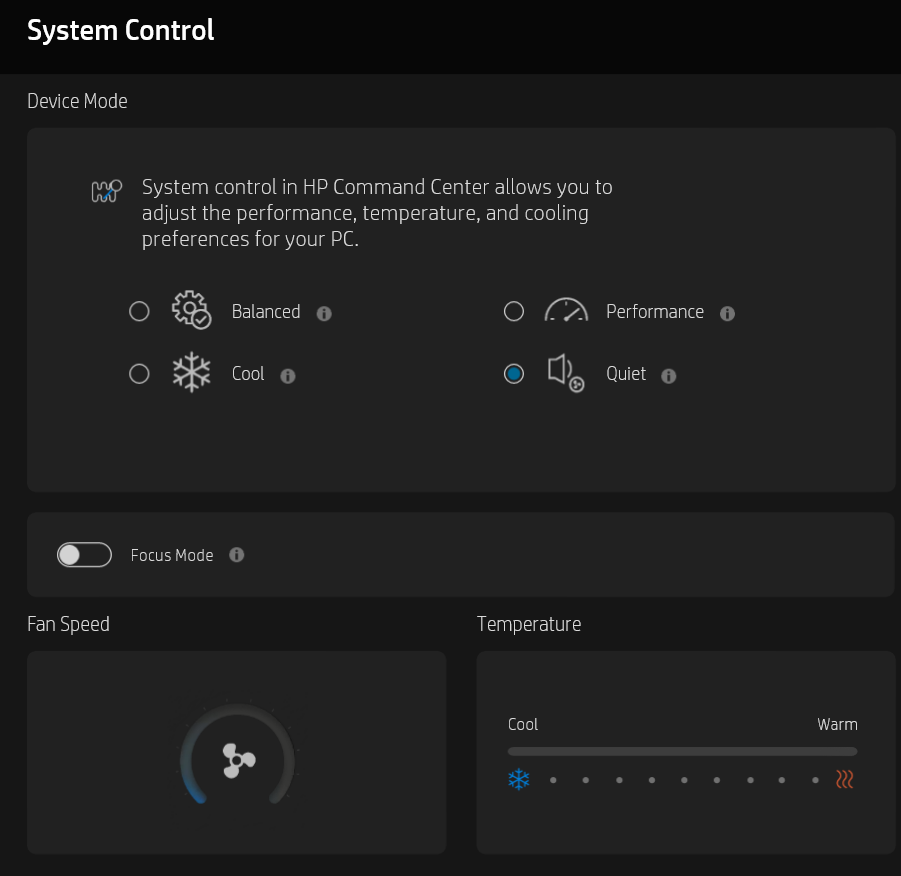
Task: Click the Cool info icon
Action: pos(287,376)
